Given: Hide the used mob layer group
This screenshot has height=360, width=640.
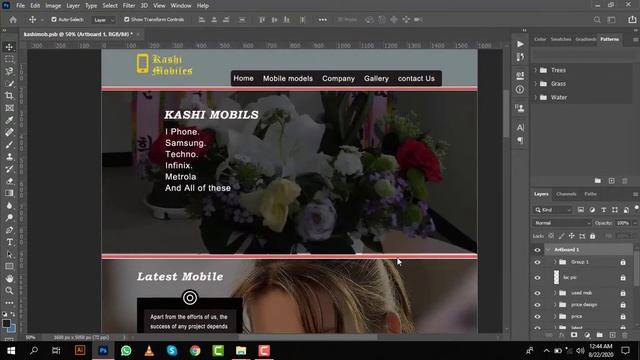Looking at the screenshot, I should pyautogui.click(x=538, y=293).
